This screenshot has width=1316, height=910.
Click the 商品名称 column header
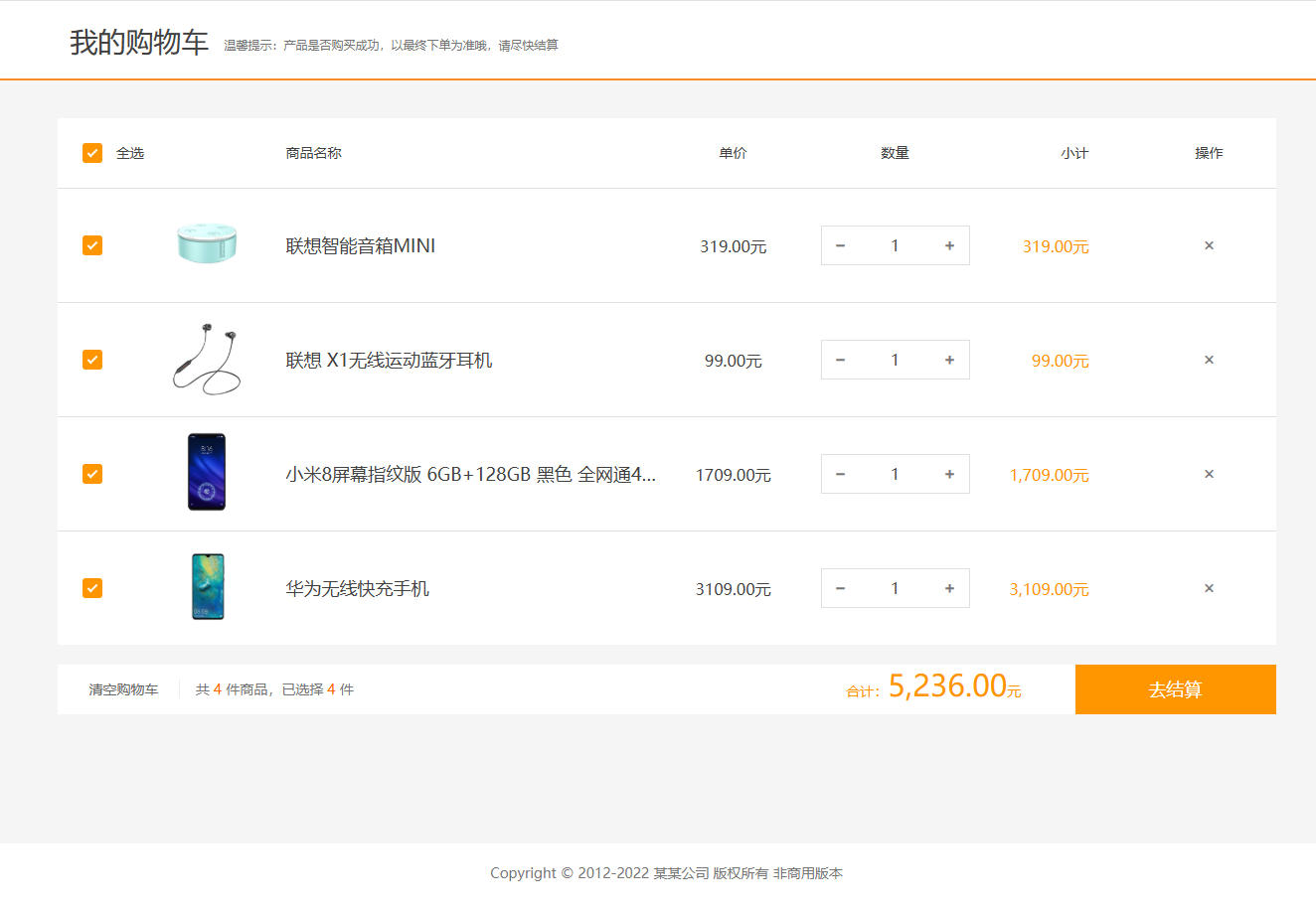pyautogui.click(x=313, y=153)
